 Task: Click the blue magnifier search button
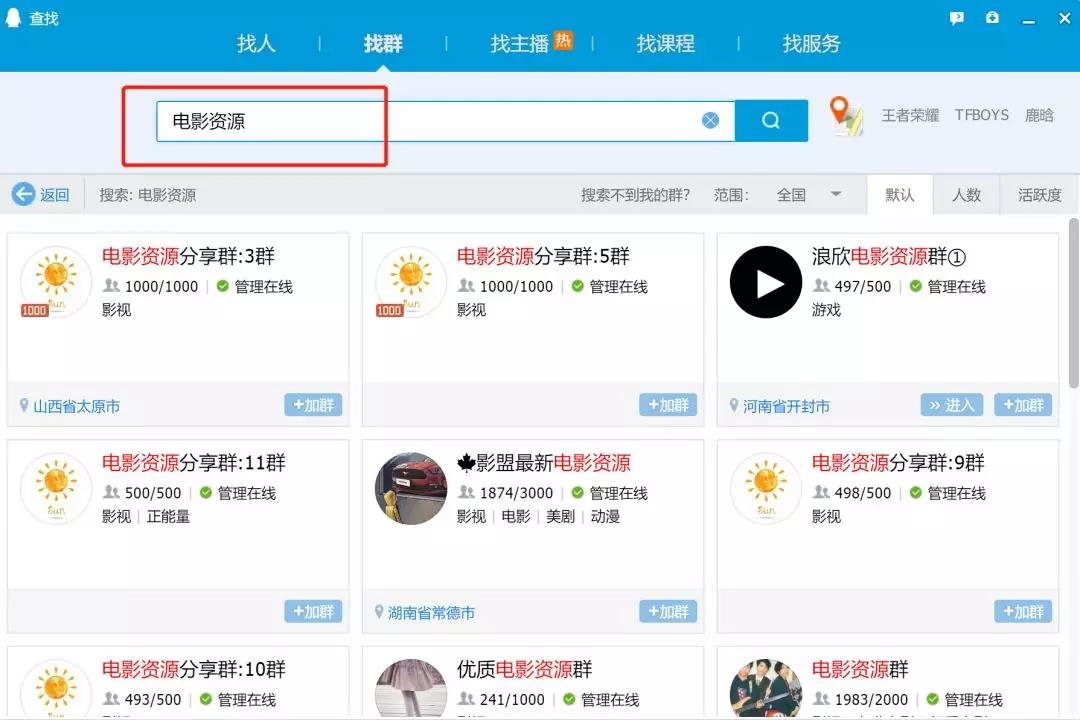771,121
